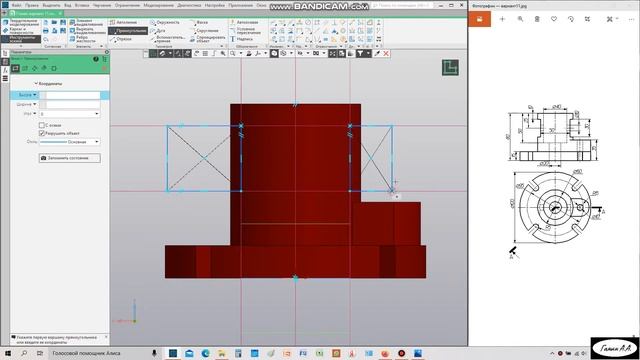Click the Print icon in ribbon

click(x=46, y=31)
